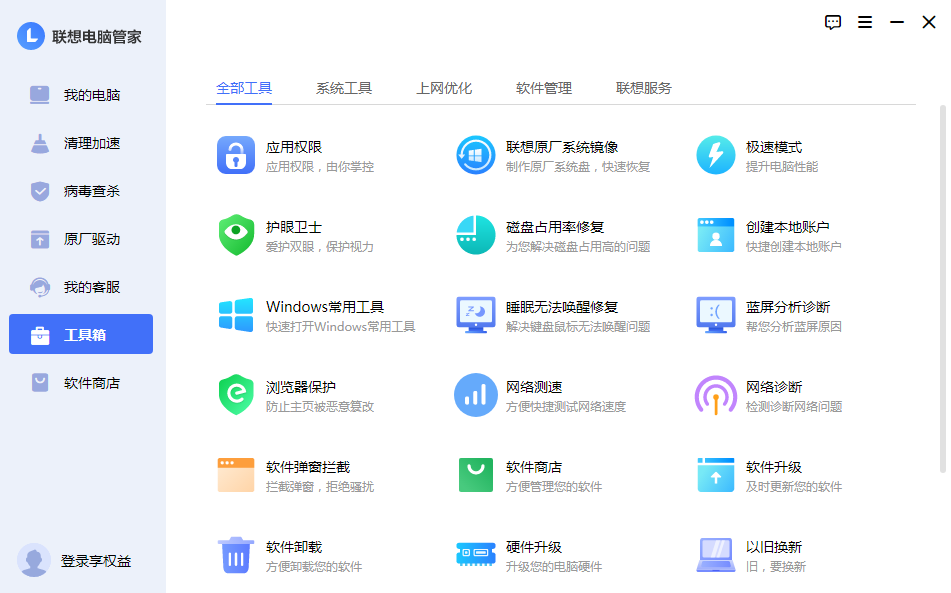The image size is (951, 593).
Task: Open 网络诊断 purple antenna icon
Action: tap(716, 395)
